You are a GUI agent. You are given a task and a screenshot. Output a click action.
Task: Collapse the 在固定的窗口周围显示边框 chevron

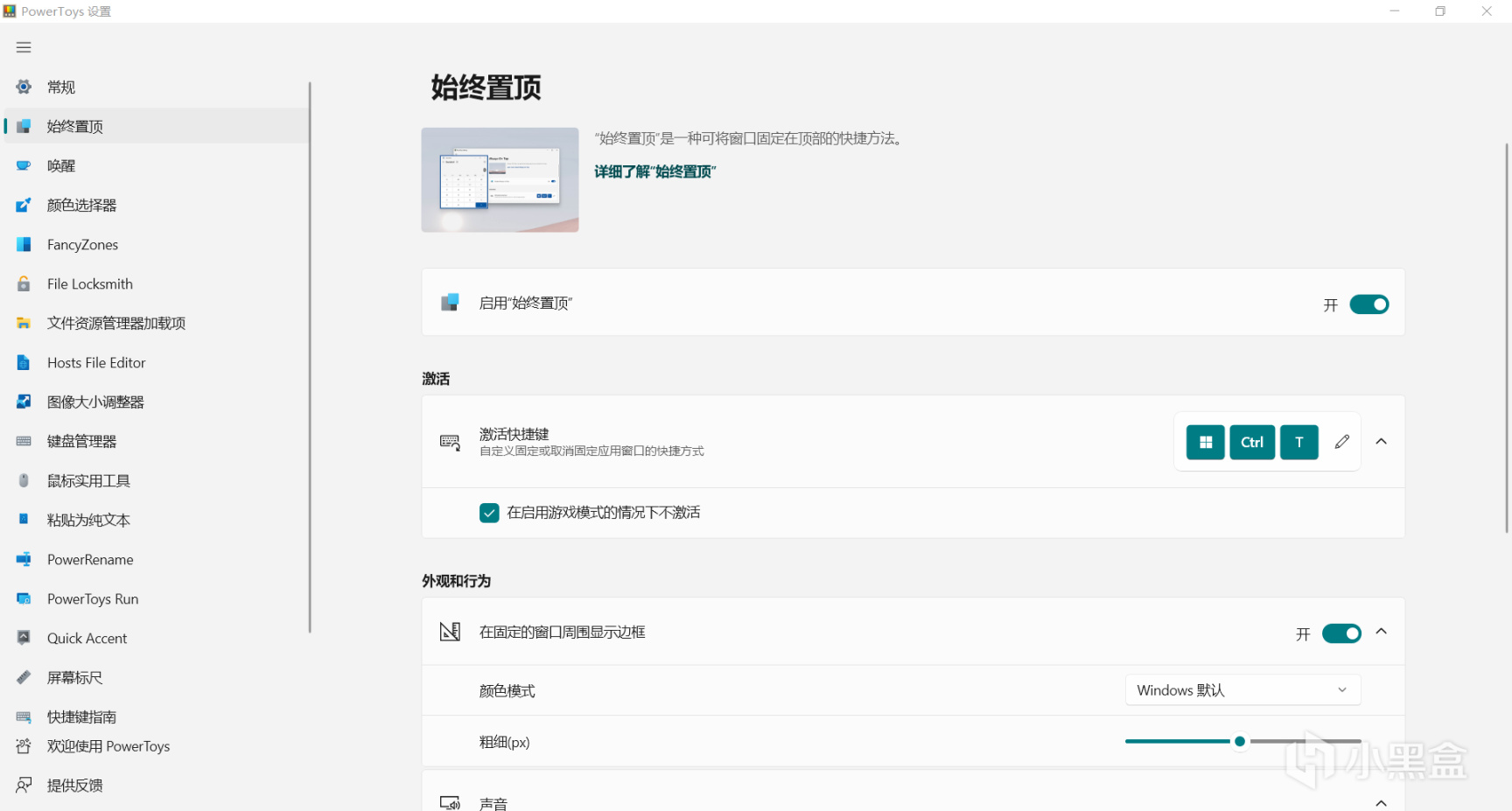(x=1382, y=632)
